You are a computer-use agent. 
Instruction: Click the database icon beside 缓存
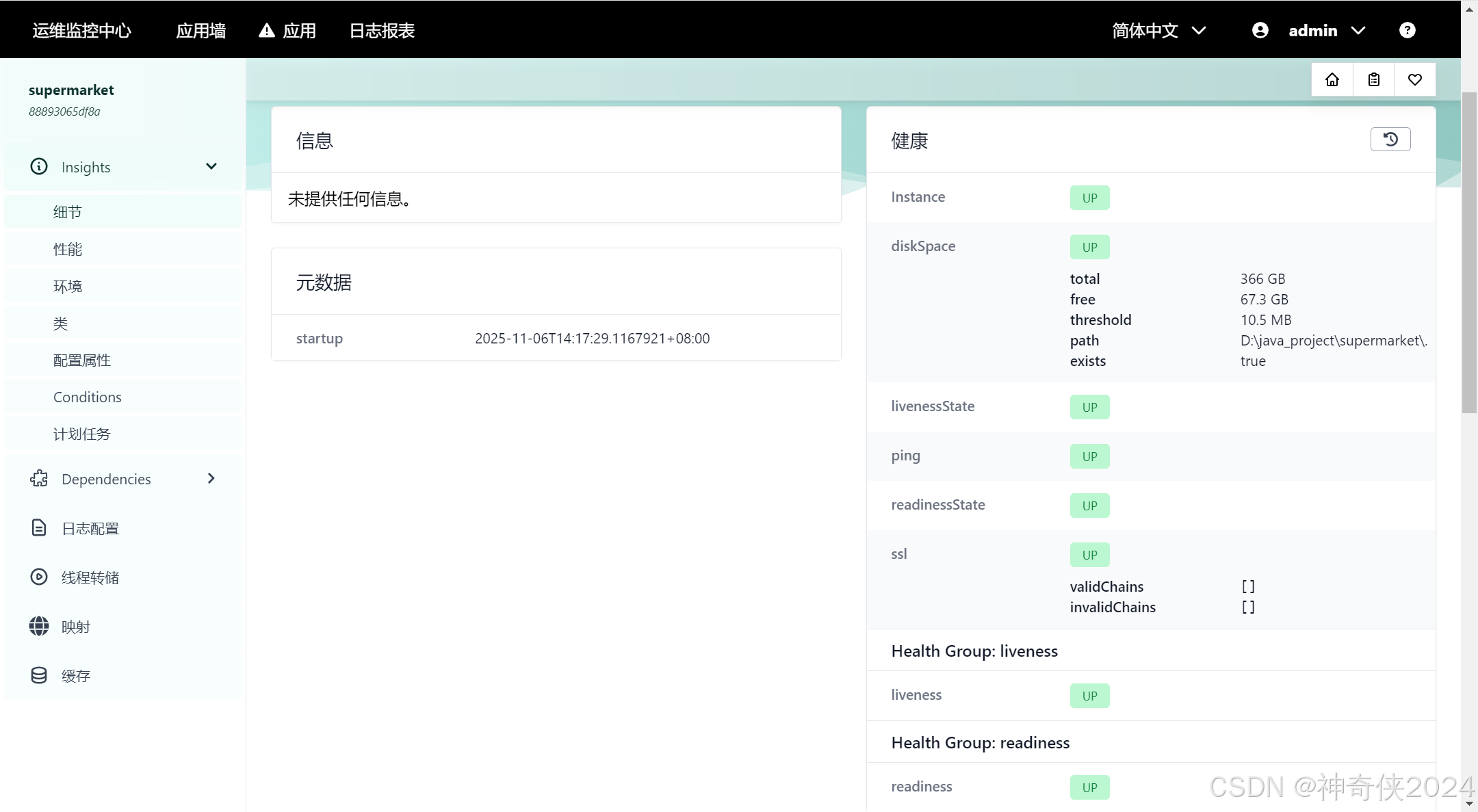(39, 676)
